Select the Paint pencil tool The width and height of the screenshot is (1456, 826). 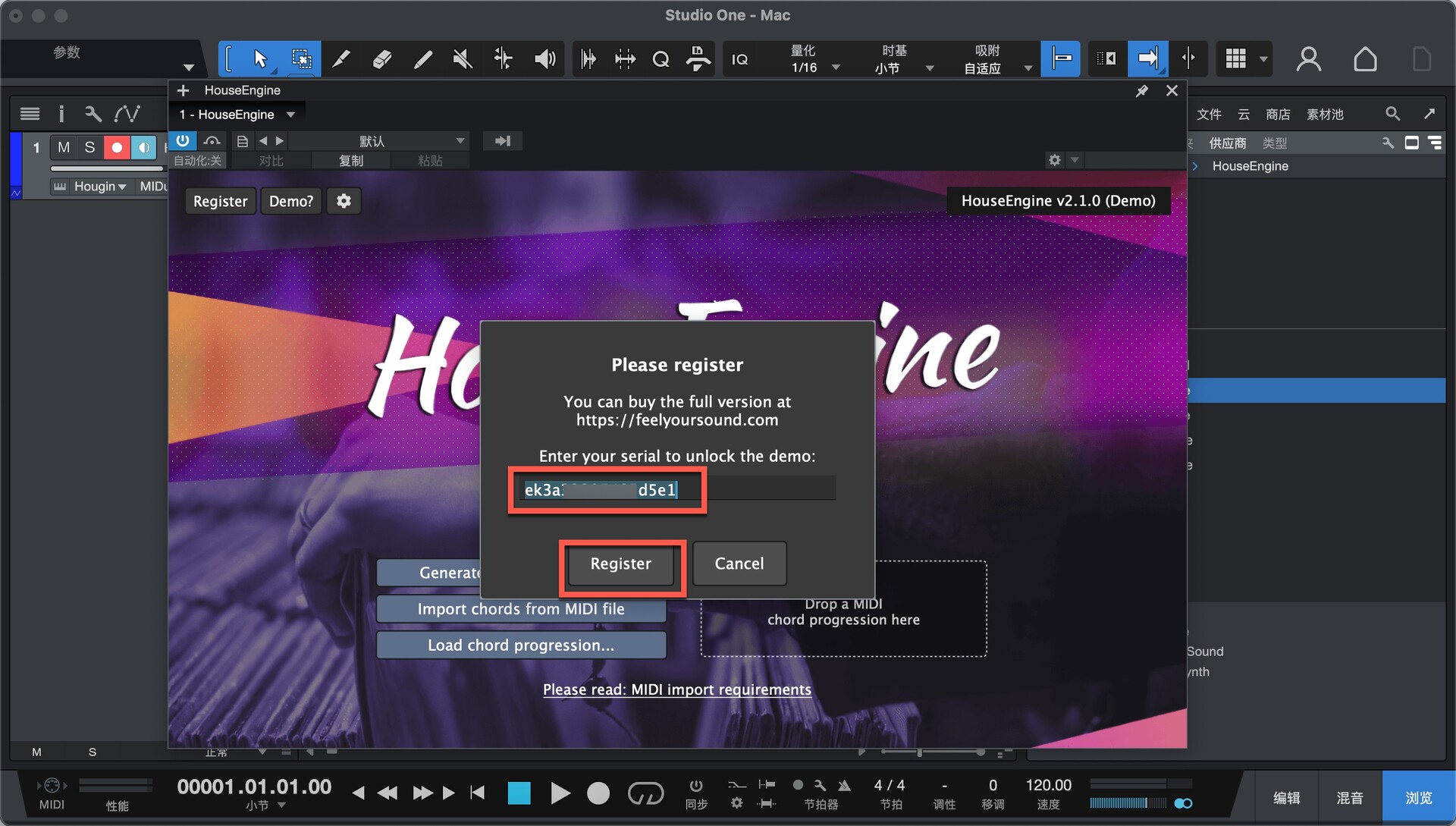coord(423,58)
